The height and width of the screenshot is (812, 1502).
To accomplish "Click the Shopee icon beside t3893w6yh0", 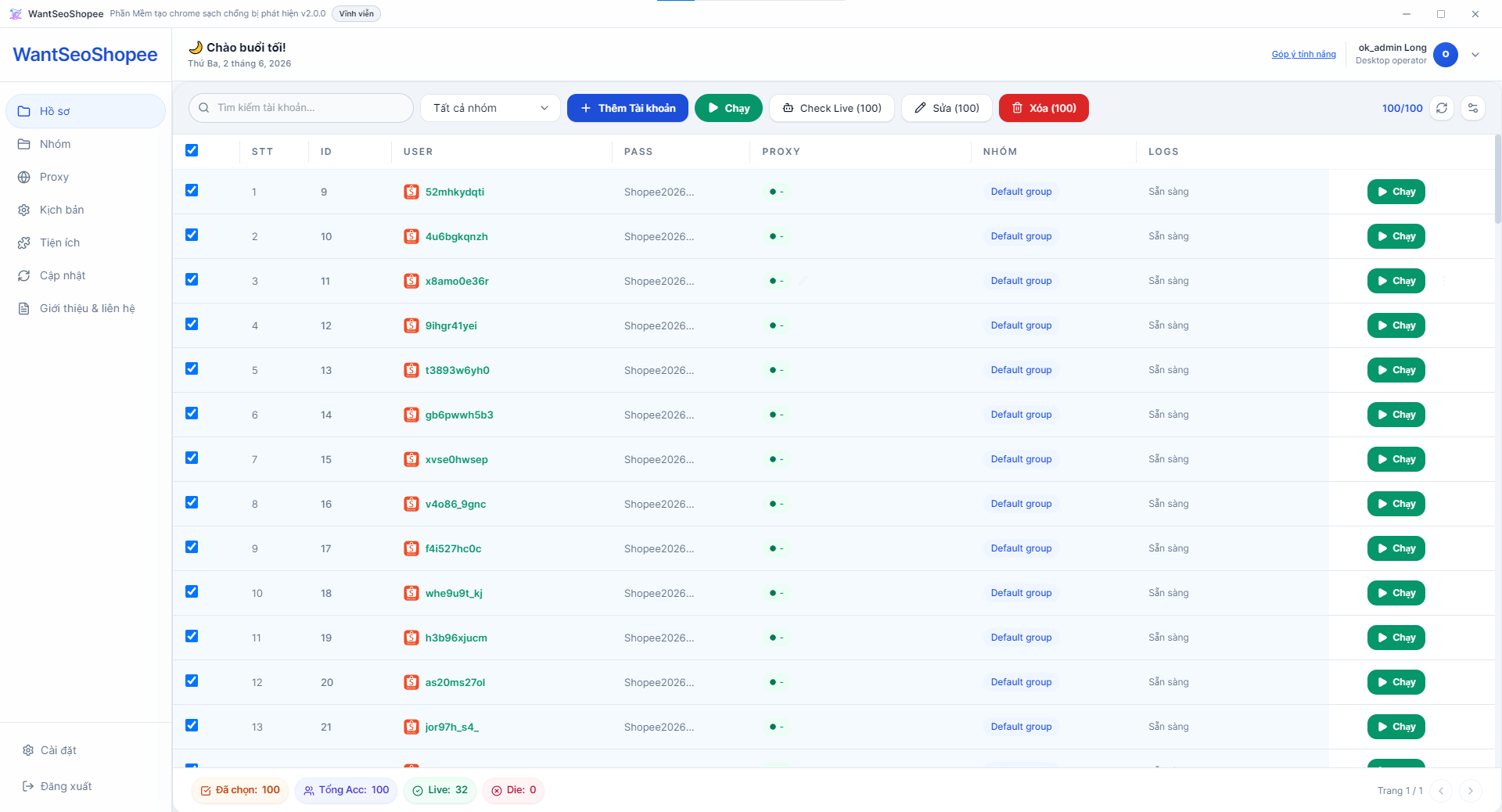I will pos(411,370).
